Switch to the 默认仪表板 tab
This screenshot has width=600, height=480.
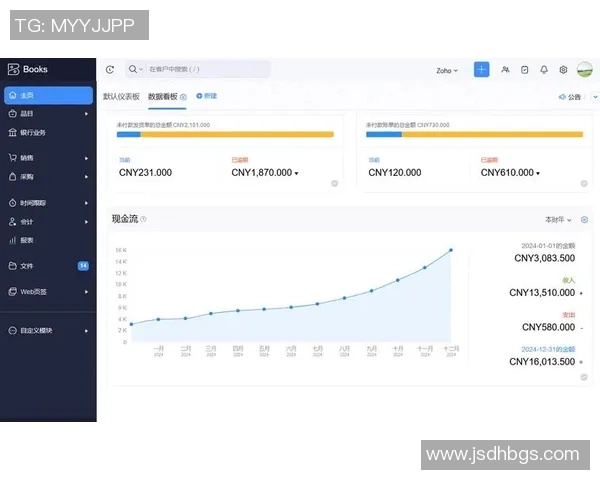121,97
